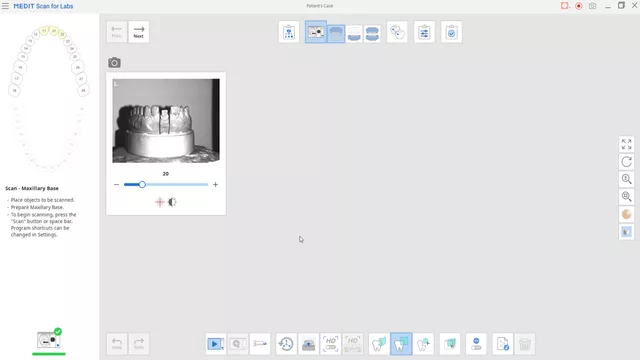Screen dimensions: 640x360
Task: Select tooth 28 on the arch chart
Action: click(83, 90)
